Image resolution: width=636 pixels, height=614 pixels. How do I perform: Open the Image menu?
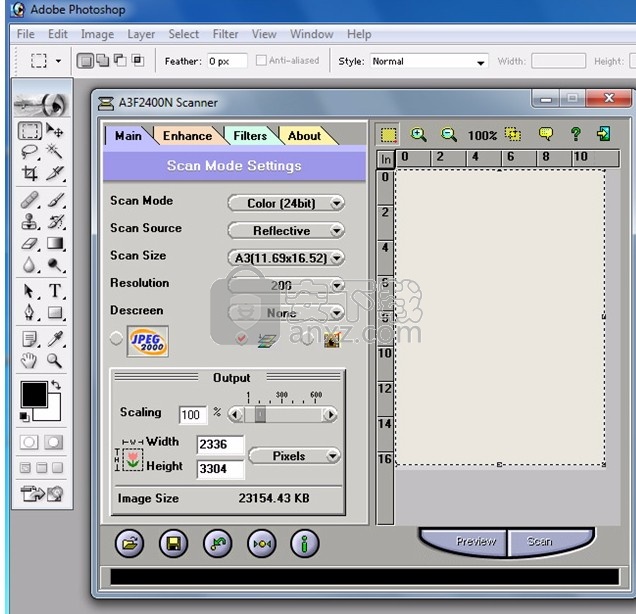pyautogui.click(x=97, y=34)
